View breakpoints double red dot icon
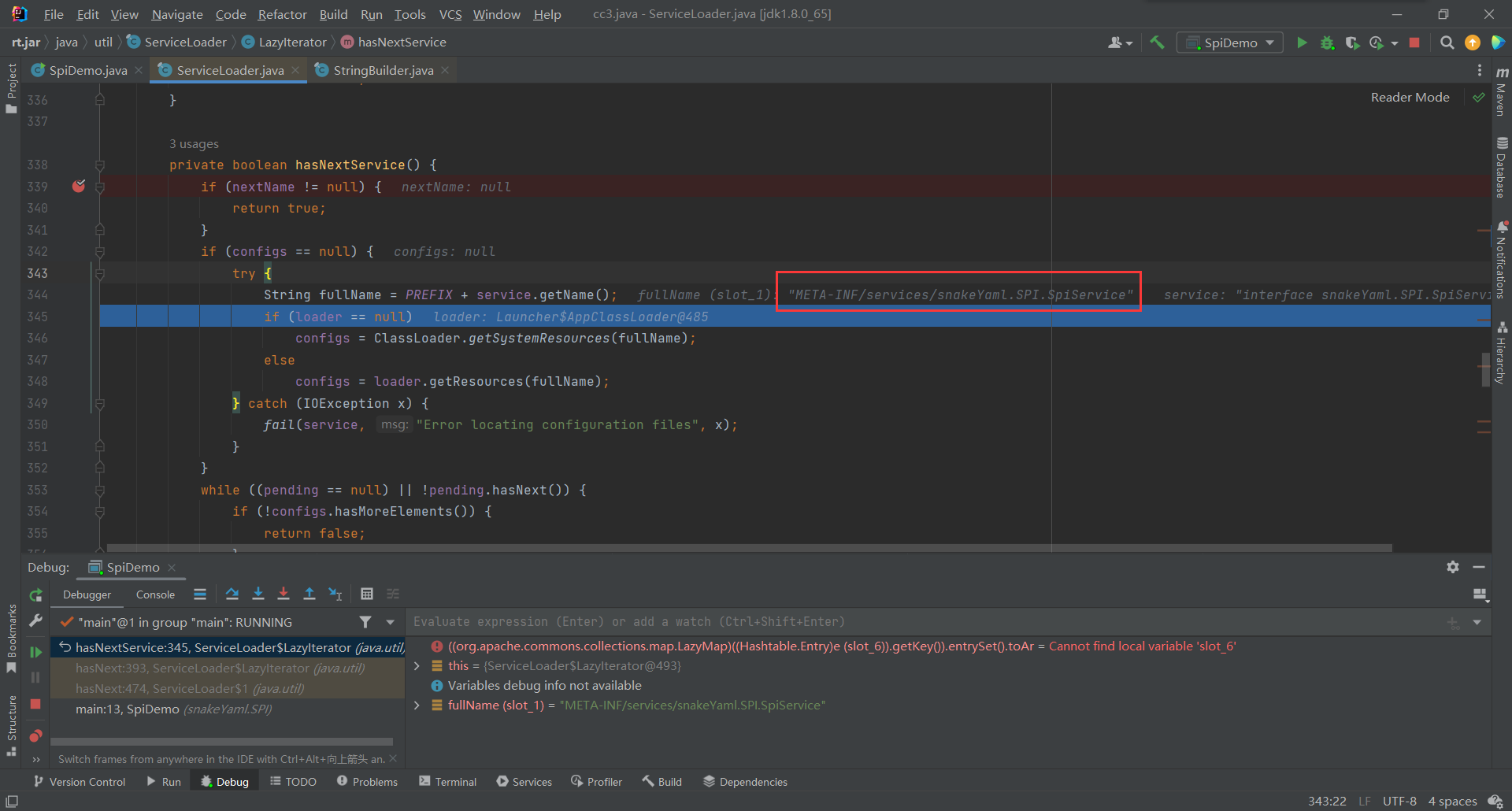Viewport: 1512px width, 811px height. pos(35,735)
